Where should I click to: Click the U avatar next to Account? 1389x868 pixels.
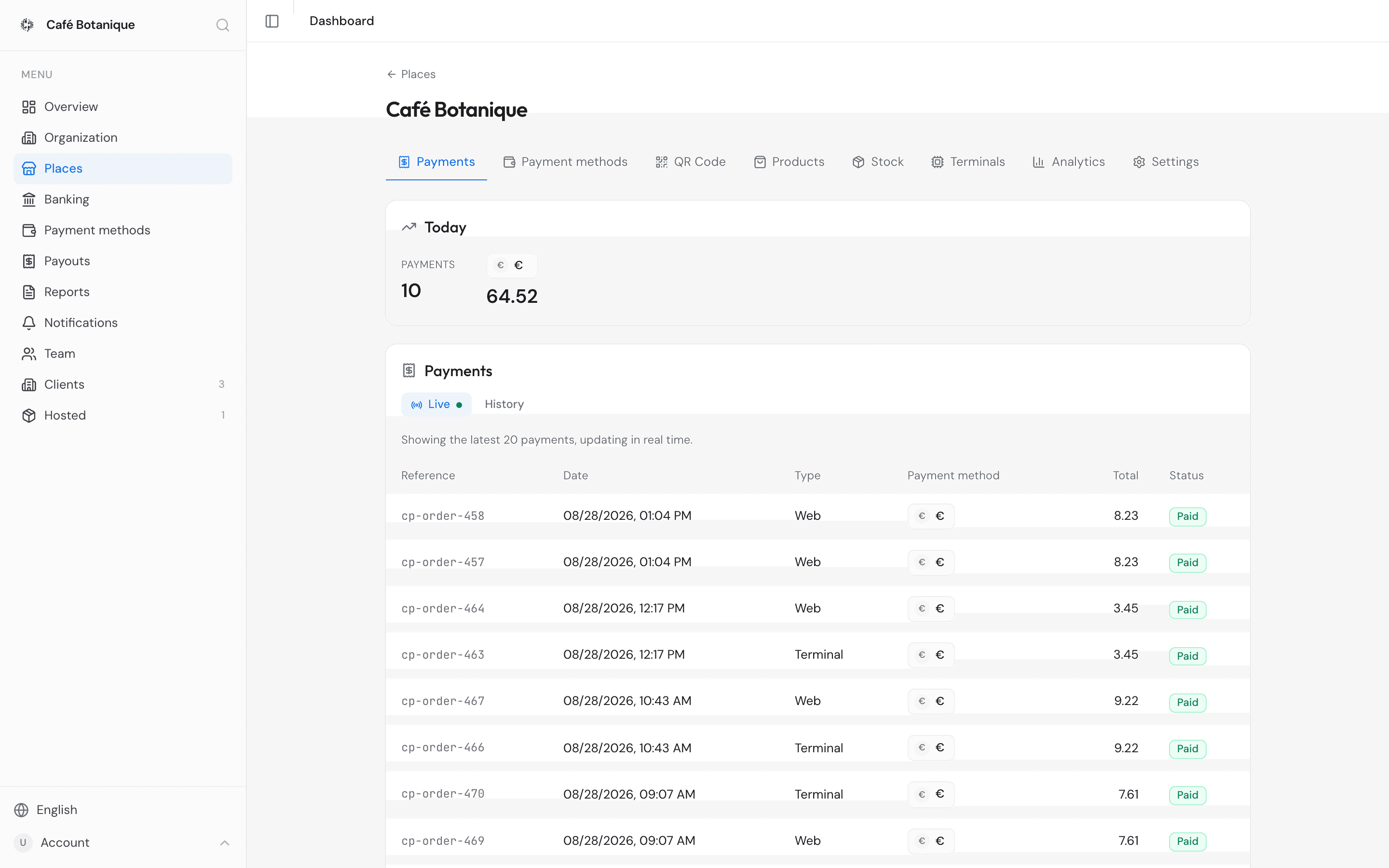23,843
